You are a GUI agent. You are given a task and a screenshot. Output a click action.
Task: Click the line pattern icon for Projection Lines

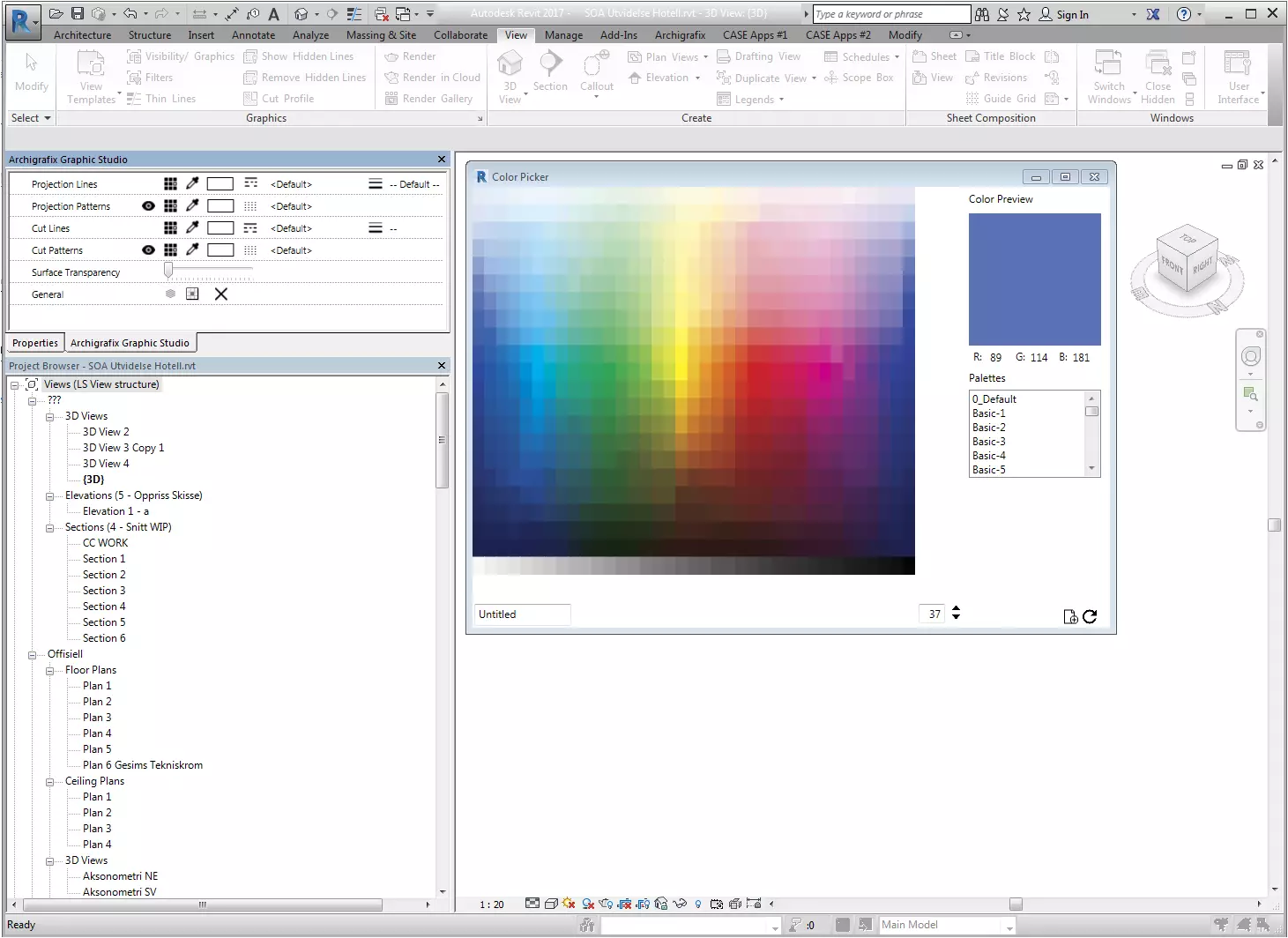[x=250, y=183]
